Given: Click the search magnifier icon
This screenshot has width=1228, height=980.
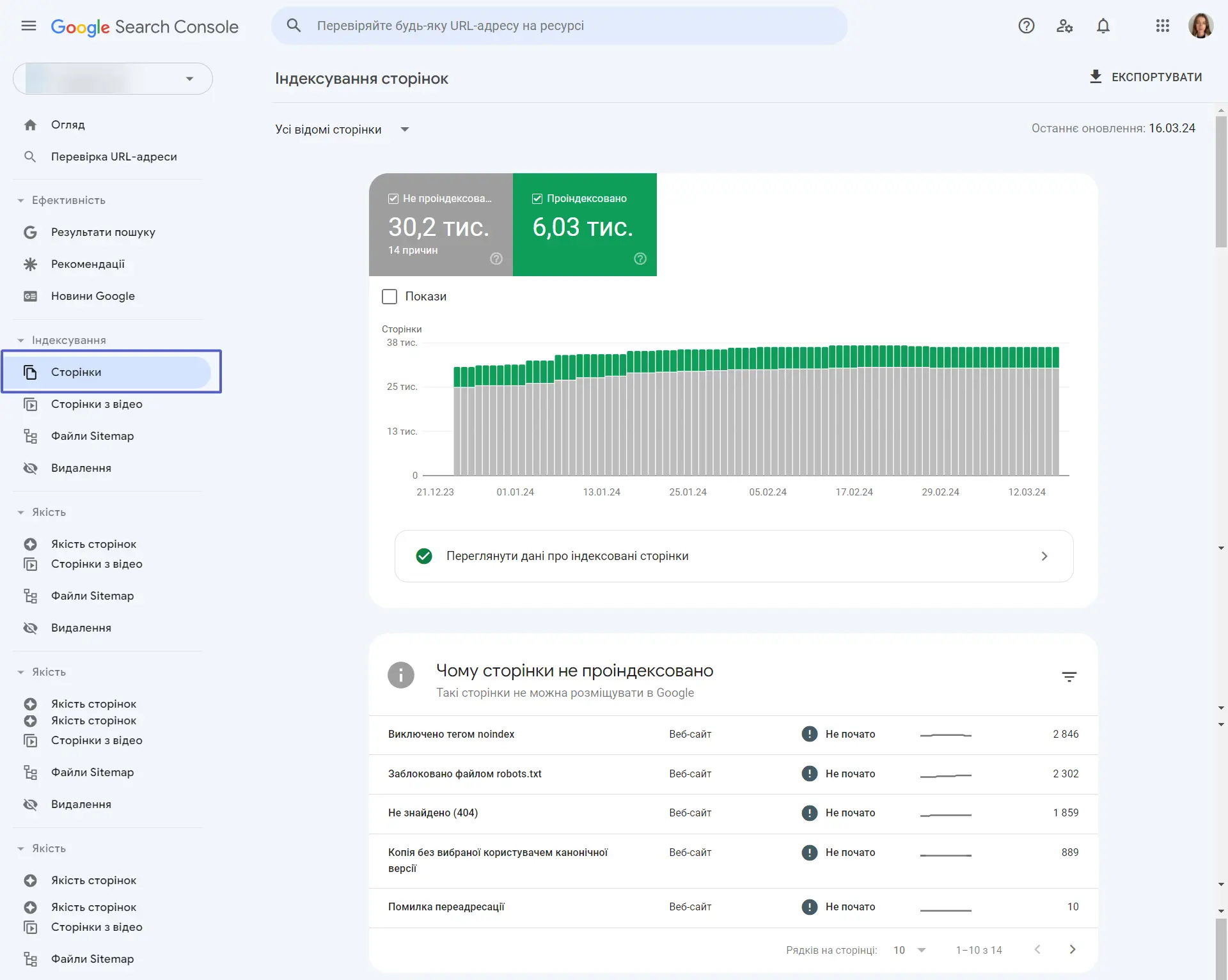Looking at the screenshot, I should [294, 26].
